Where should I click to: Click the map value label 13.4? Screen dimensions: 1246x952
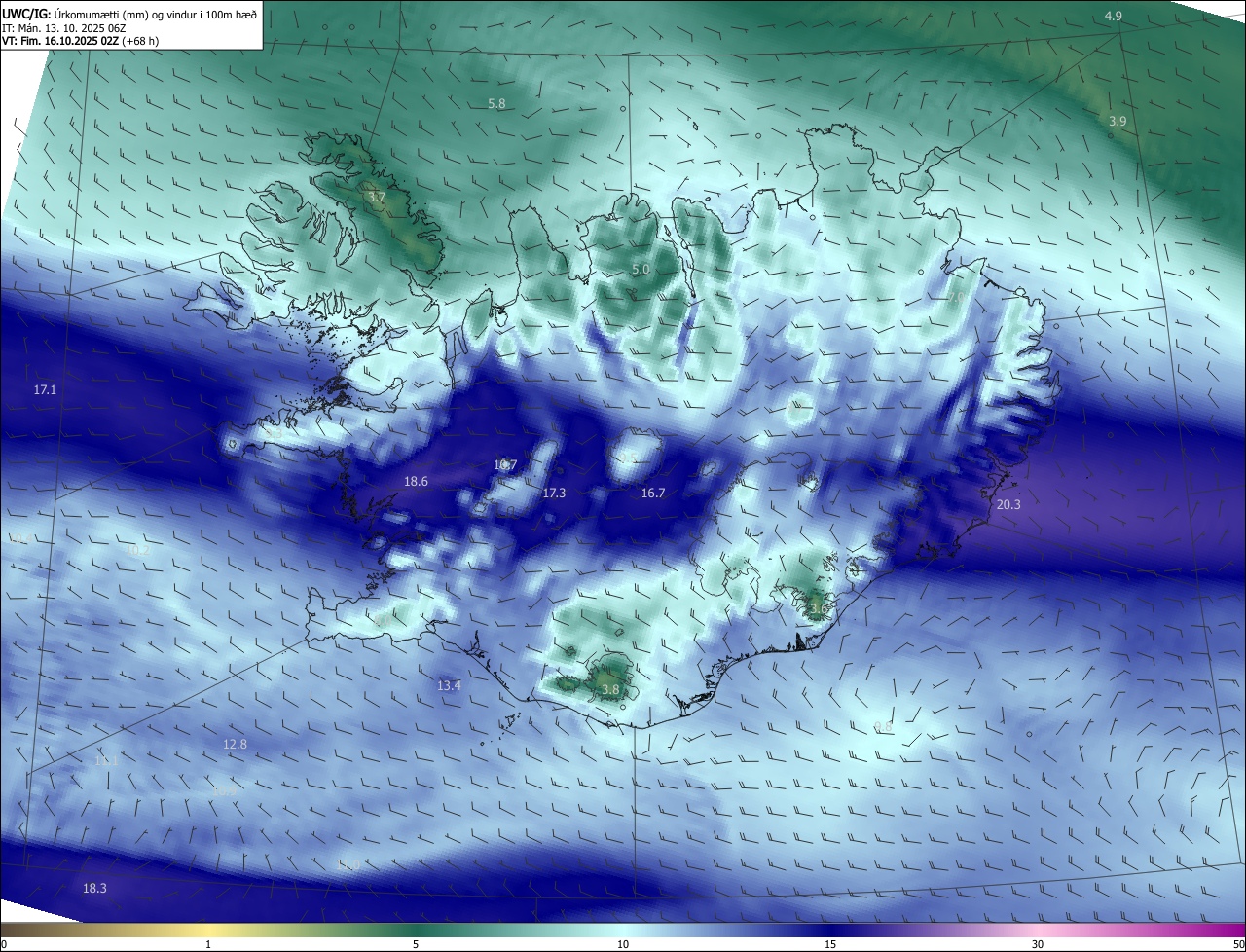(x=448, y=685)
